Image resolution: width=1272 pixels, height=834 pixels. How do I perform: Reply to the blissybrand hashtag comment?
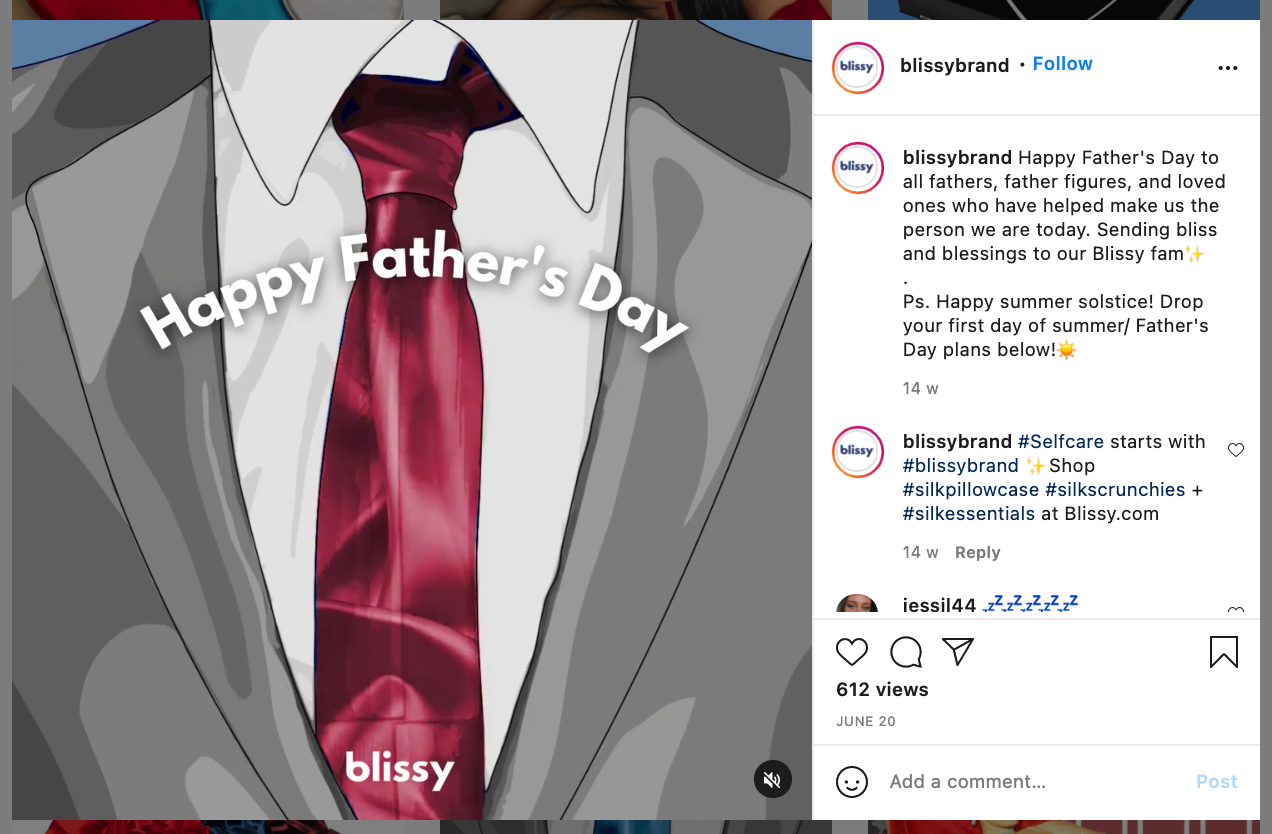pyautogui.click(x=977, y=552)
